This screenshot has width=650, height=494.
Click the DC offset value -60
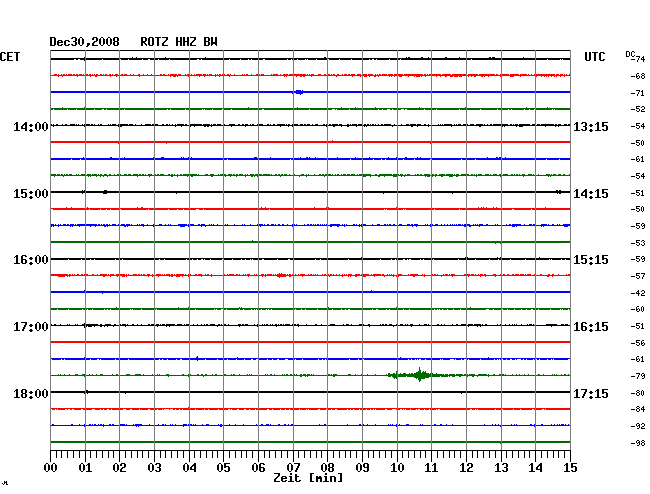(638, 309)
